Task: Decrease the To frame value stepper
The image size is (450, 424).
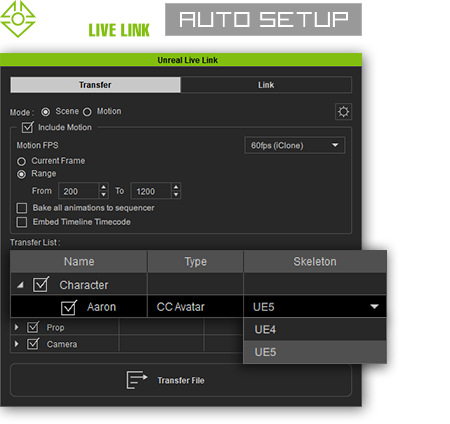Action: [176, 194]
